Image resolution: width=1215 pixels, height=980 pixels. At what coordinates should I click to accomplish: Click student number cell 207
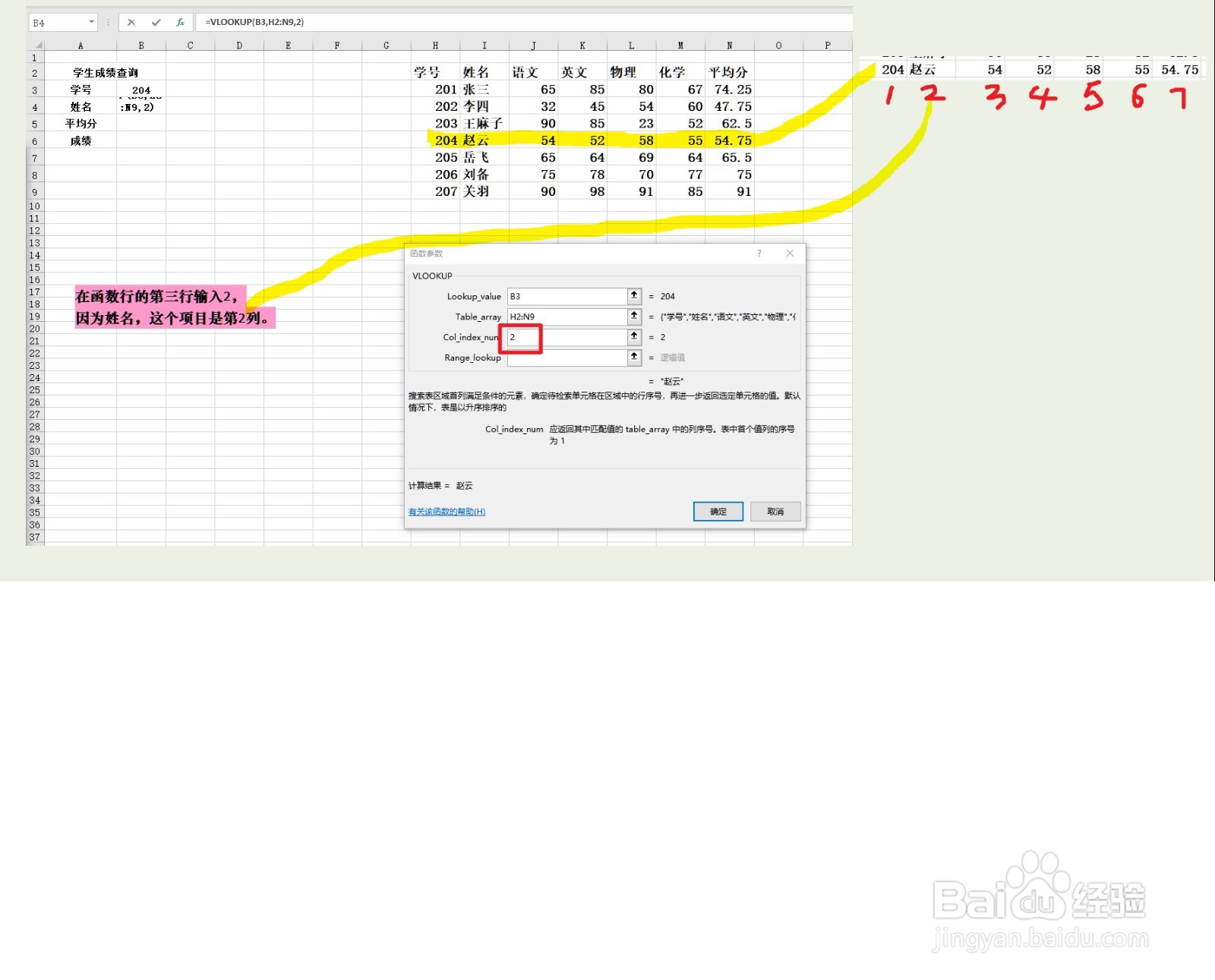tap(435, 192)
